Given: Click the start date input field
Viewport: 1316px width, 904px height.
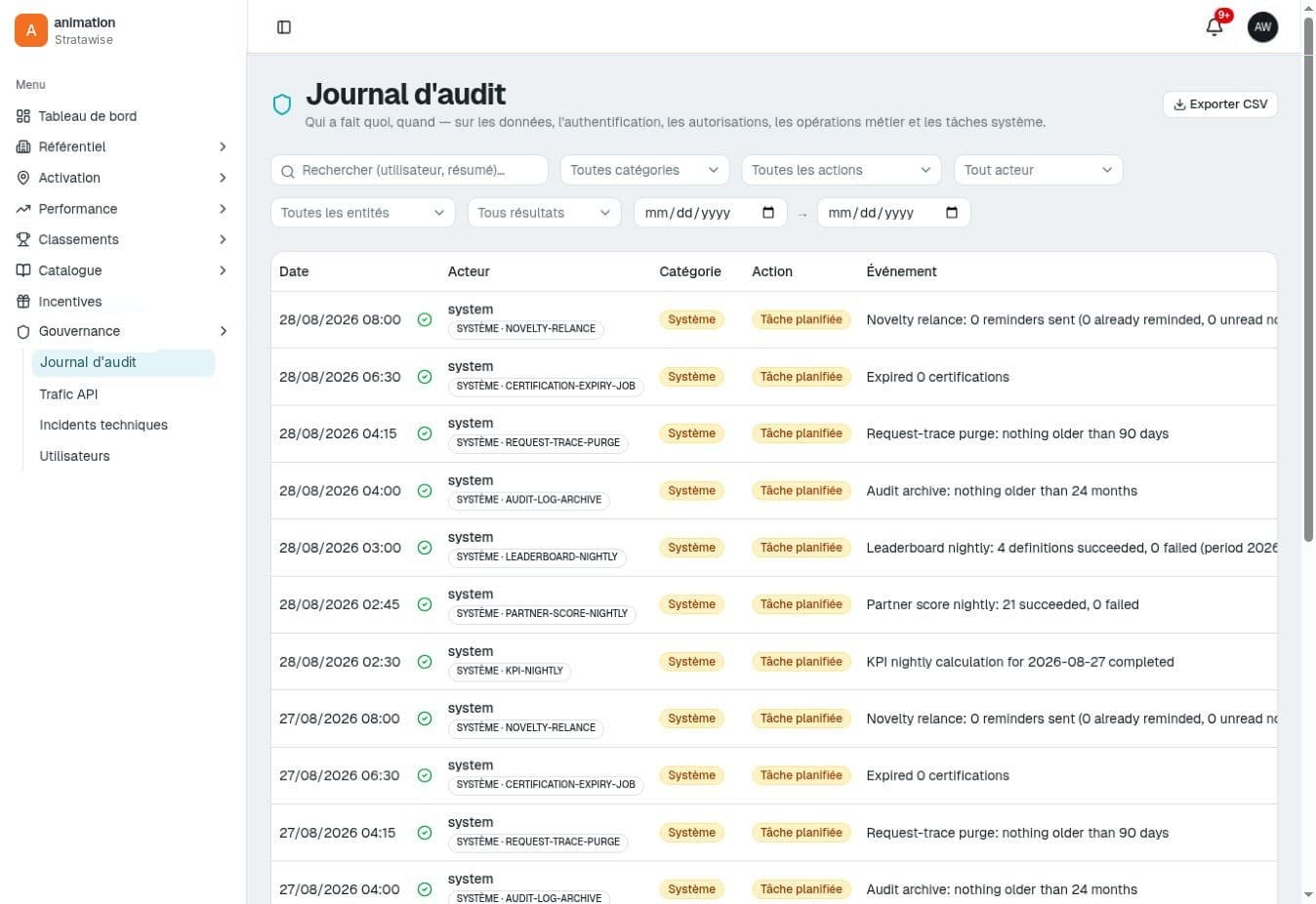Looking at the screenshot, I should 711,213.
